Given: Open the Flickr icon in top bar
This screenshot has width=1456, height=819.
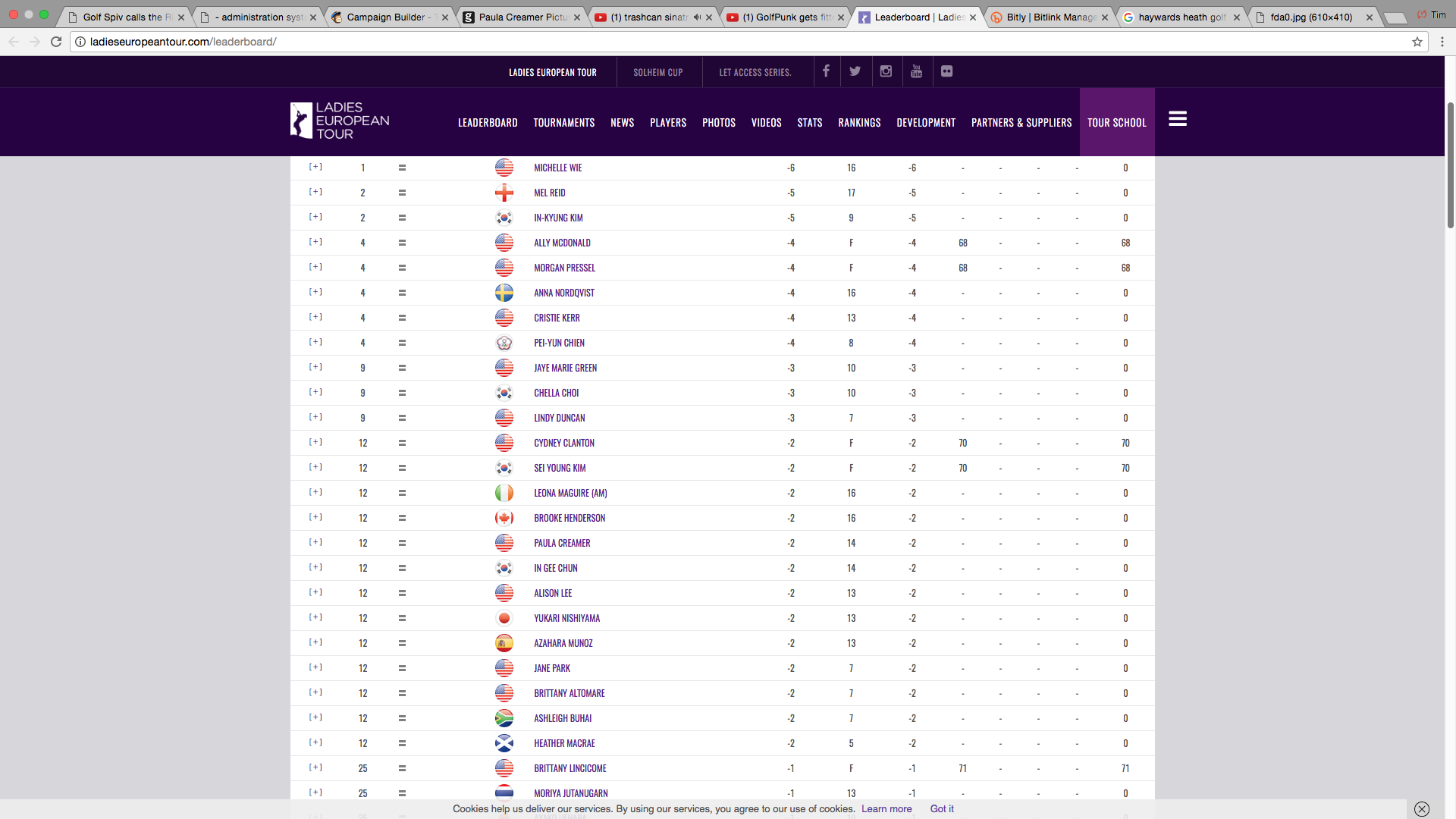Looking at the screenshot, I should (x=946, y=71).
